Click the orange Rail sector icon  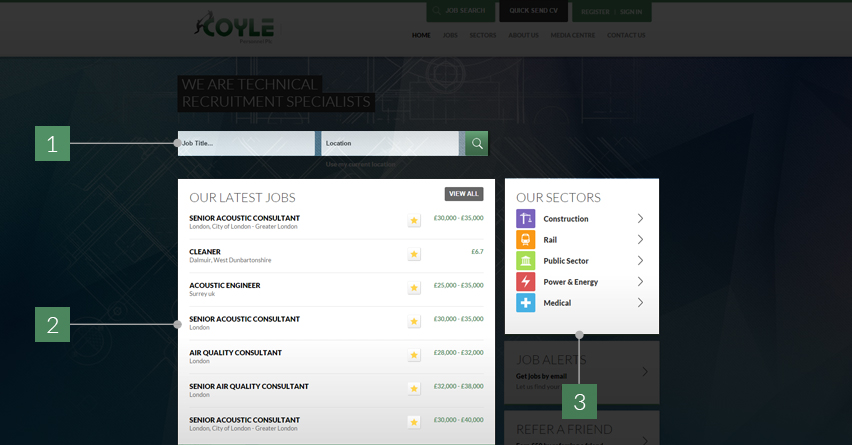(526, 239)
